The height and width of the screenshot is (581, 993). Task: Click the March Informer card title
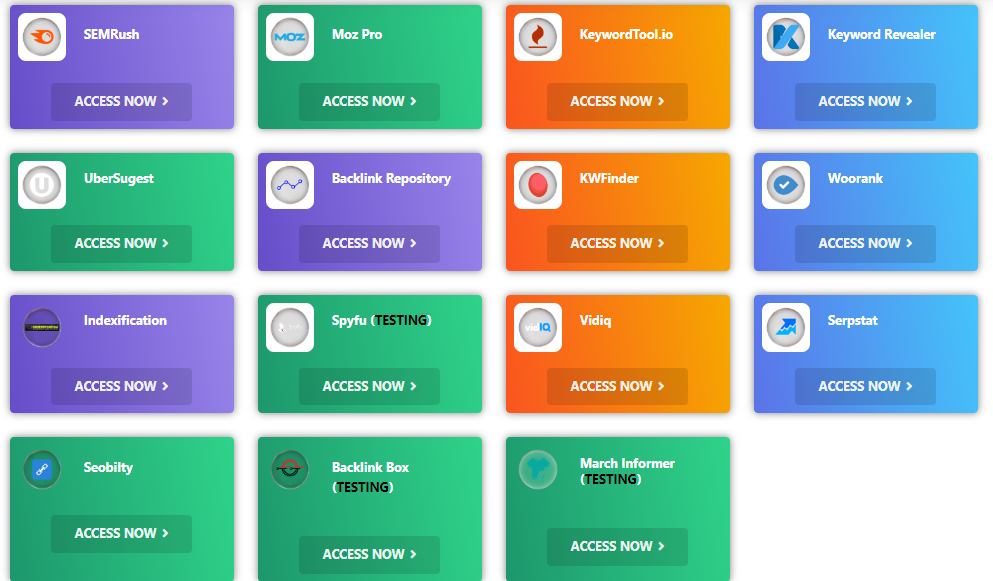point(627,463)
